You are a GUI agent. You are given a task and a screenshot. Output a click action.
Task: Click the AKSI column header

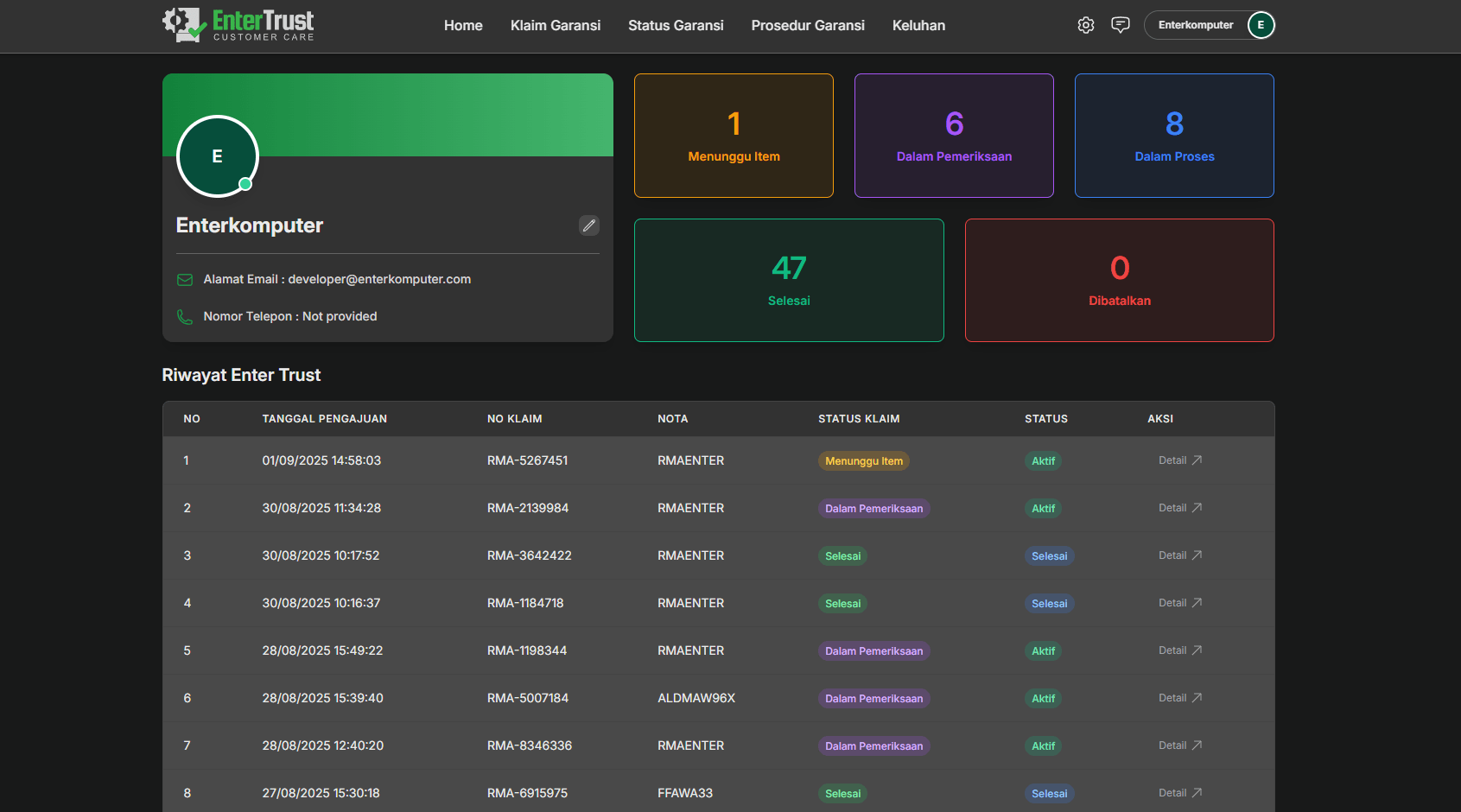1160,419
